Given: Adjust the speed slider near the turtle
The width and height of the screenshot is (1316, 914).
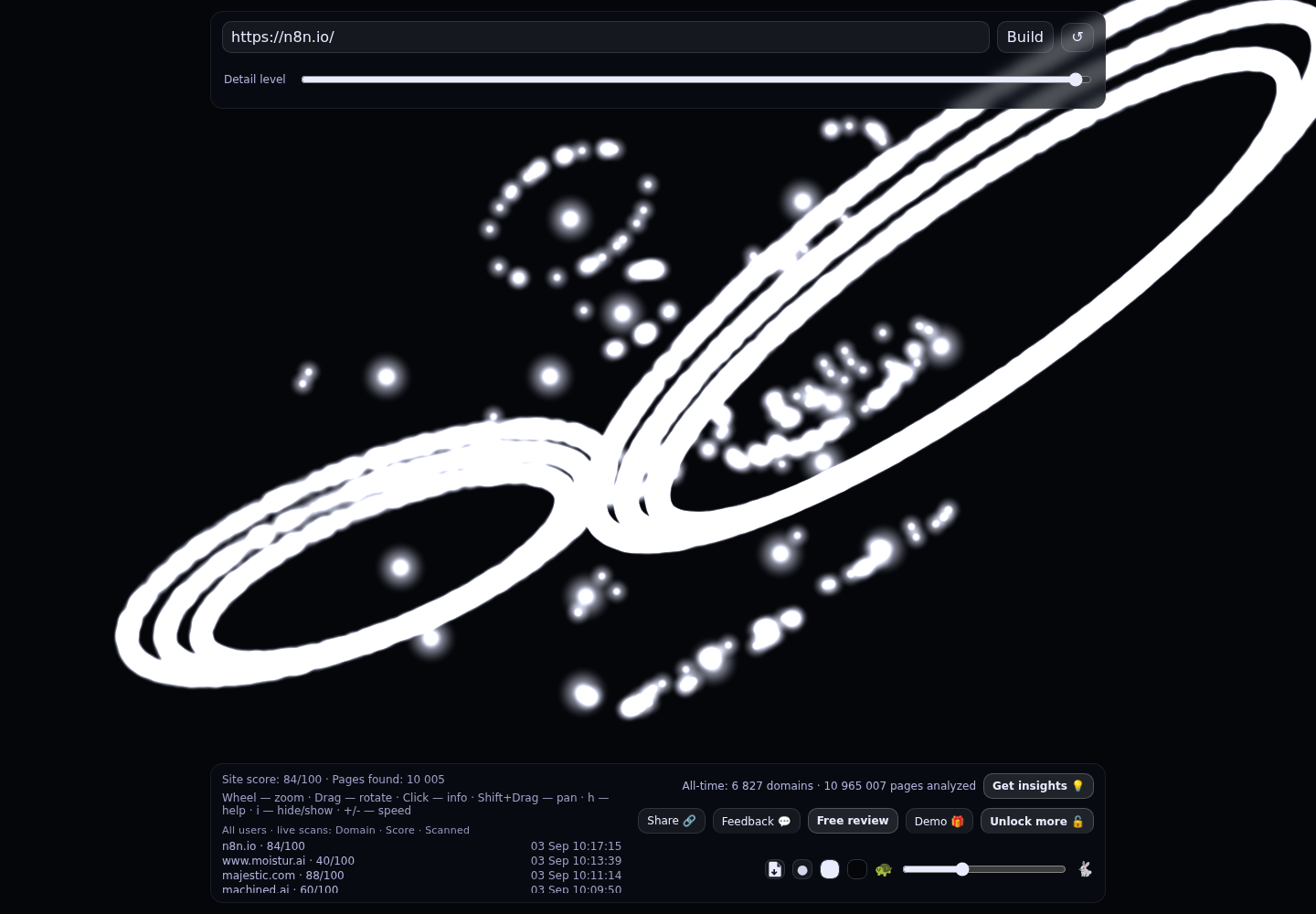Looking at the screenshot, I should 984,869.
